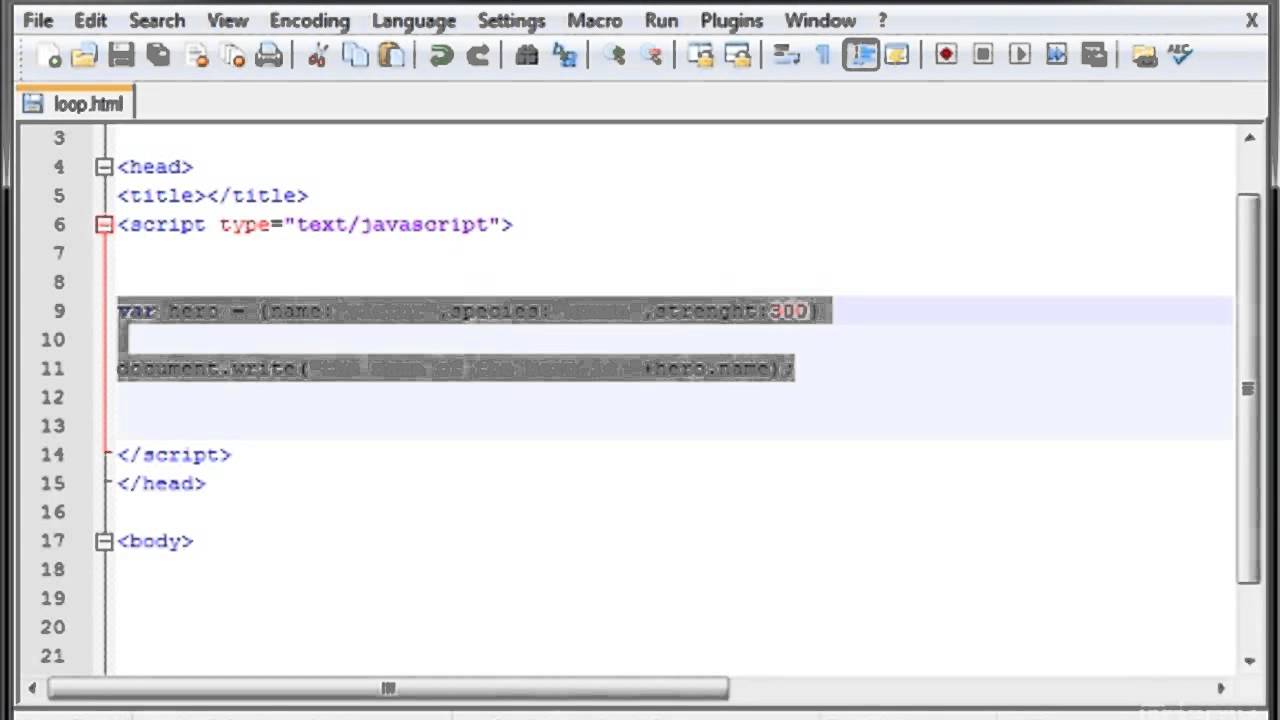Collapse the script fold on line 6

pos(104,225)
